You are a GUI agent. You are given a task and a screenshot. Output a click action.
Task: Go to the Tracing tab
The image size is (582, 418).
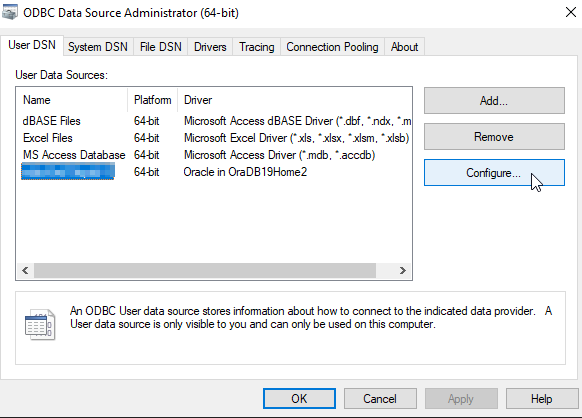pyautogui.click(x=256, y=47)
